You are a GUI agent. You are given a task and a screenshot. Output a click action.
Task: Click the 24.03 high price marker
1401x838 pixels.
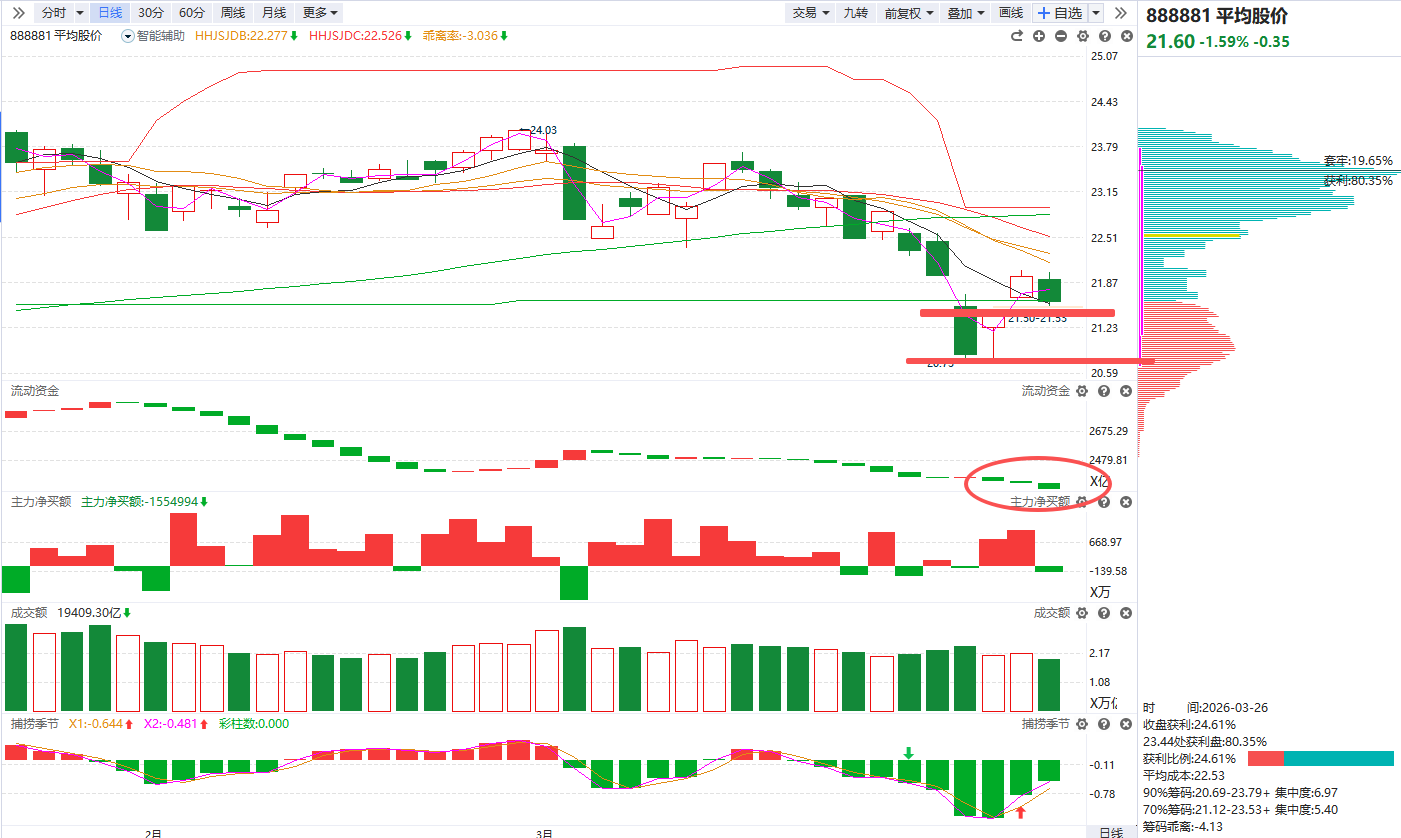coord(543,130)
